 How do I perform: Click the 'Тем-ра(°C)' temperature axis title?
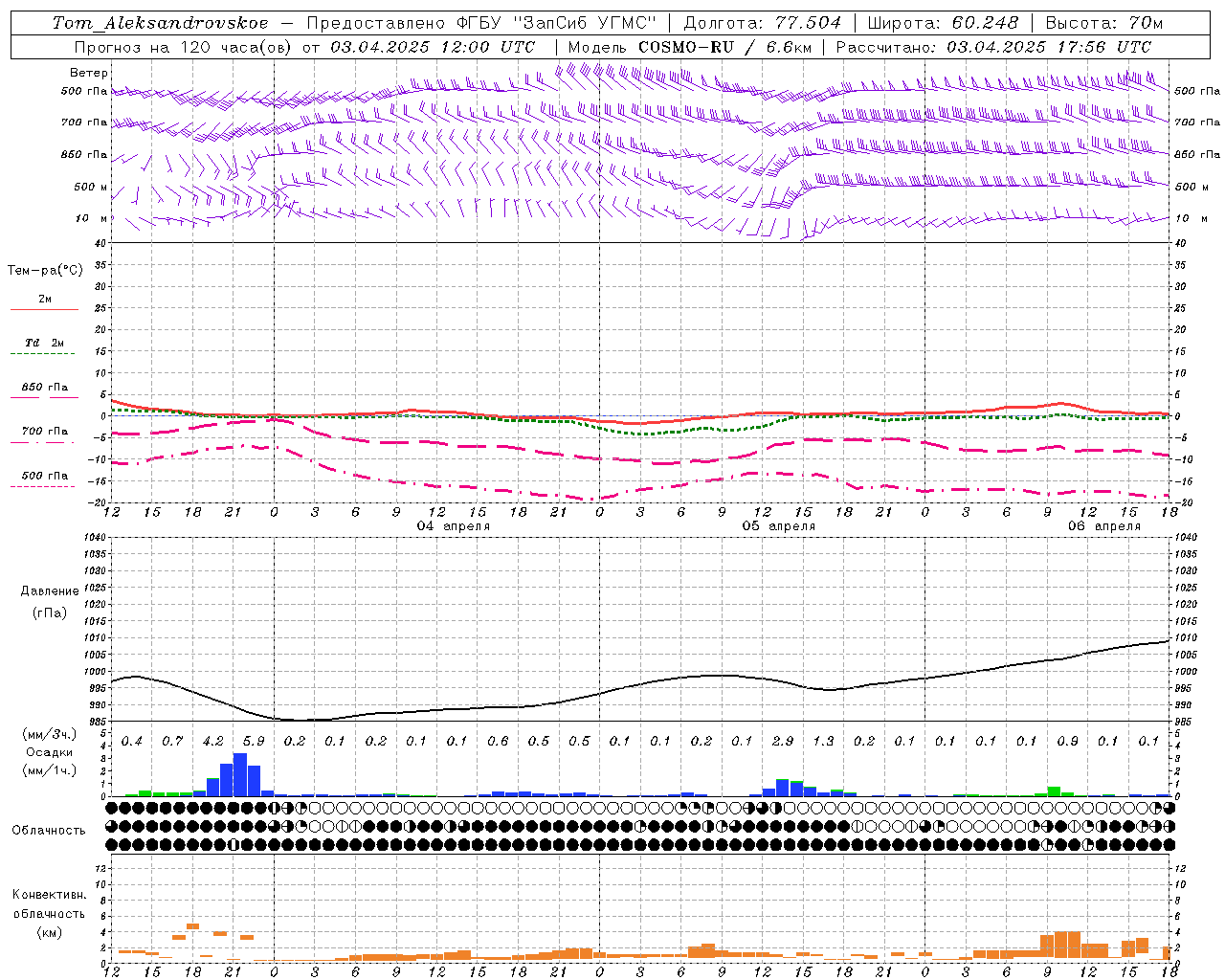pyautogui.click(x=45, y=271)
